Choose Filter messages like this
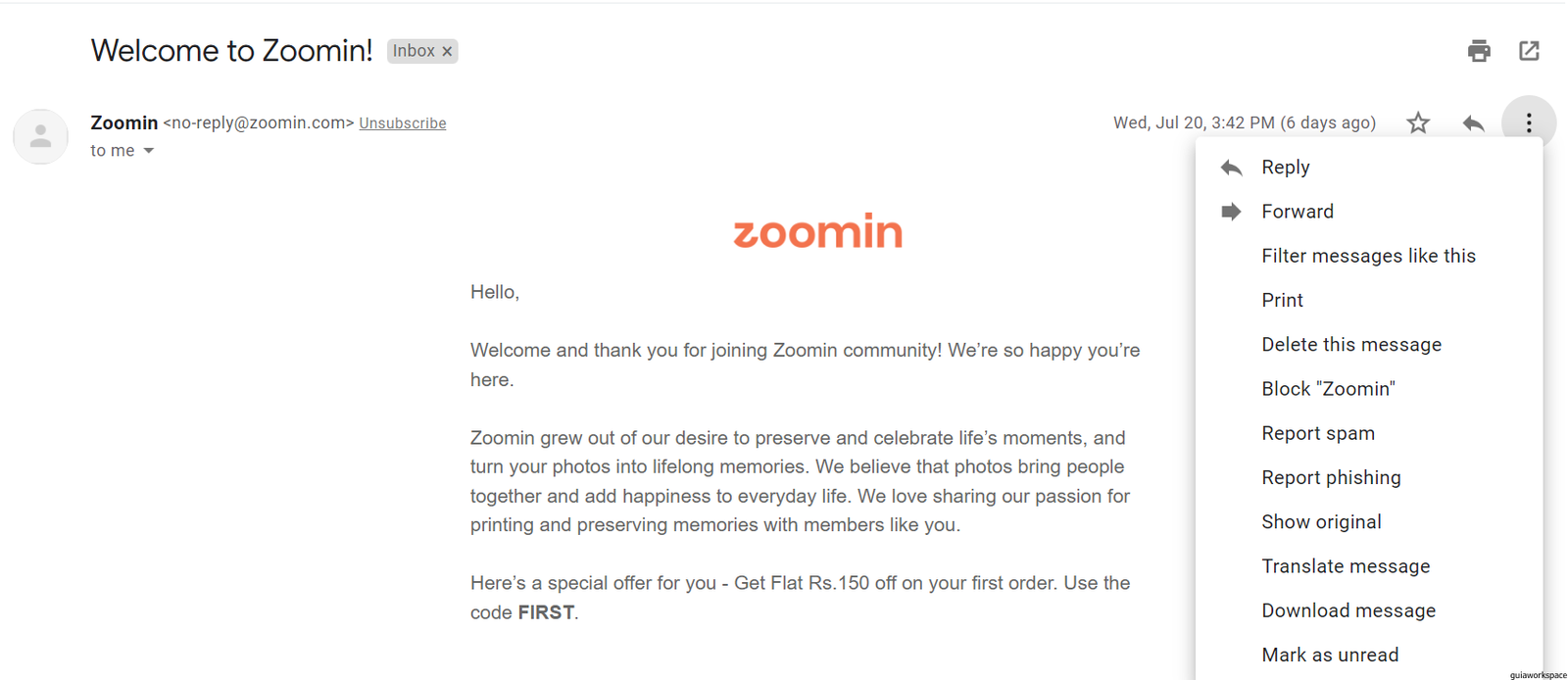The width and height of the screenshot is (1568, 680). (1369, 256)
